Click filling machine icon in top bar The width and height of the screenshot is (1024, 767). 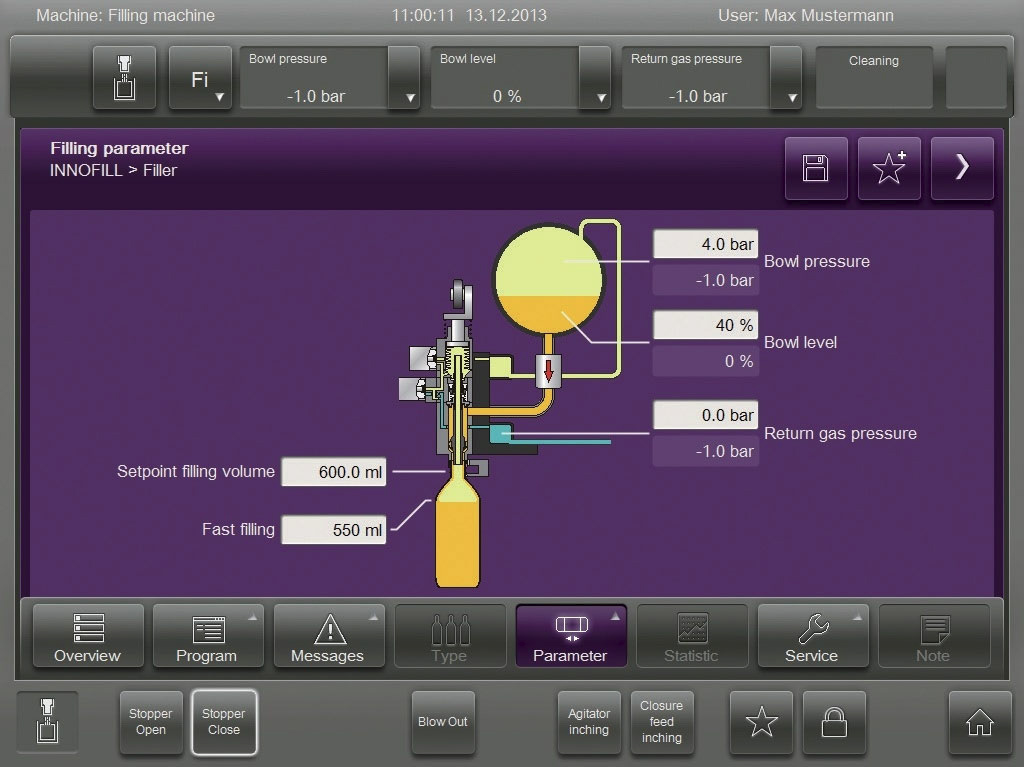tap(125, 78)
